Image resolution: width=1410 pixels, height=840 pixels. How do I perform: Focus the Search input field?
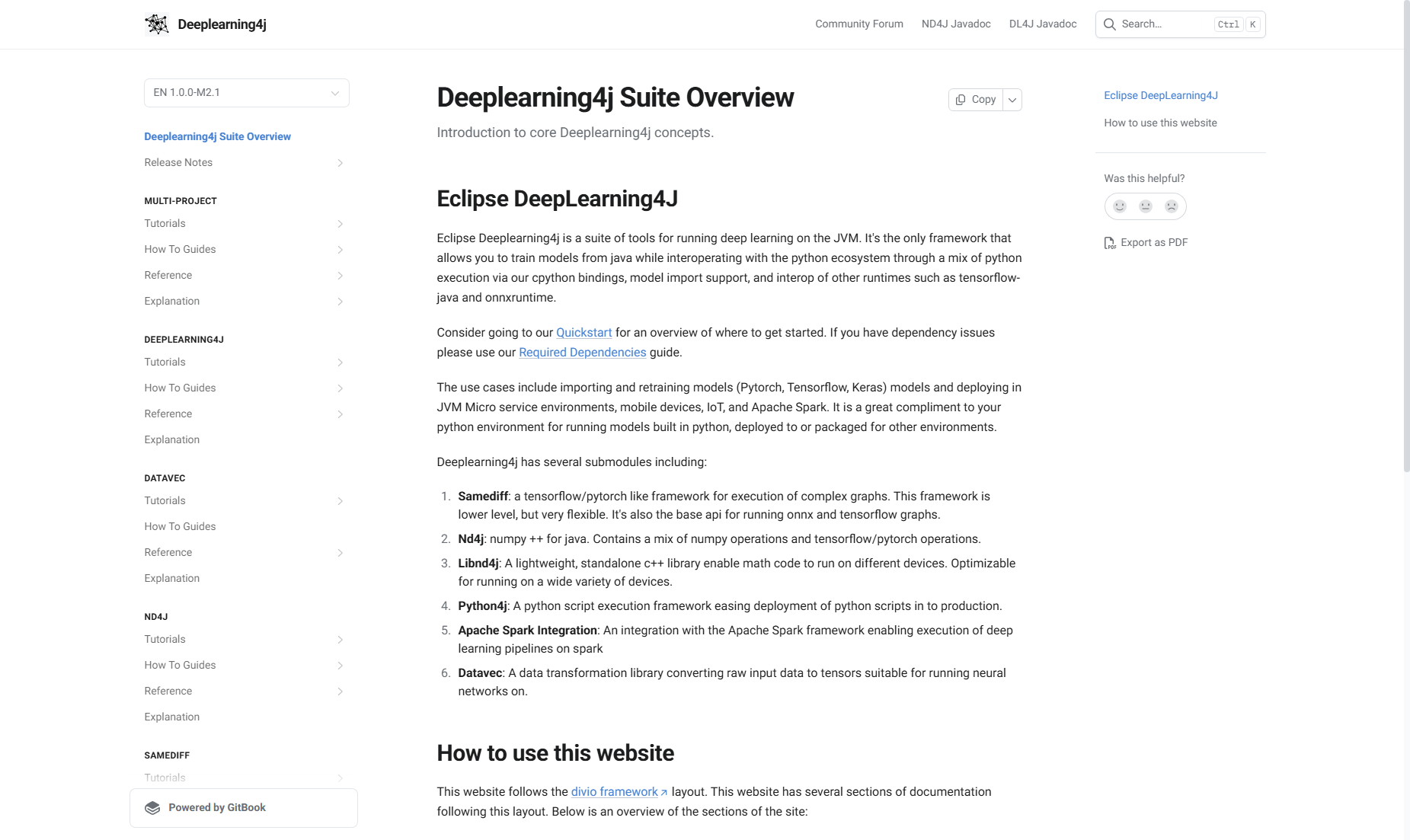(x=1180, y=24)
